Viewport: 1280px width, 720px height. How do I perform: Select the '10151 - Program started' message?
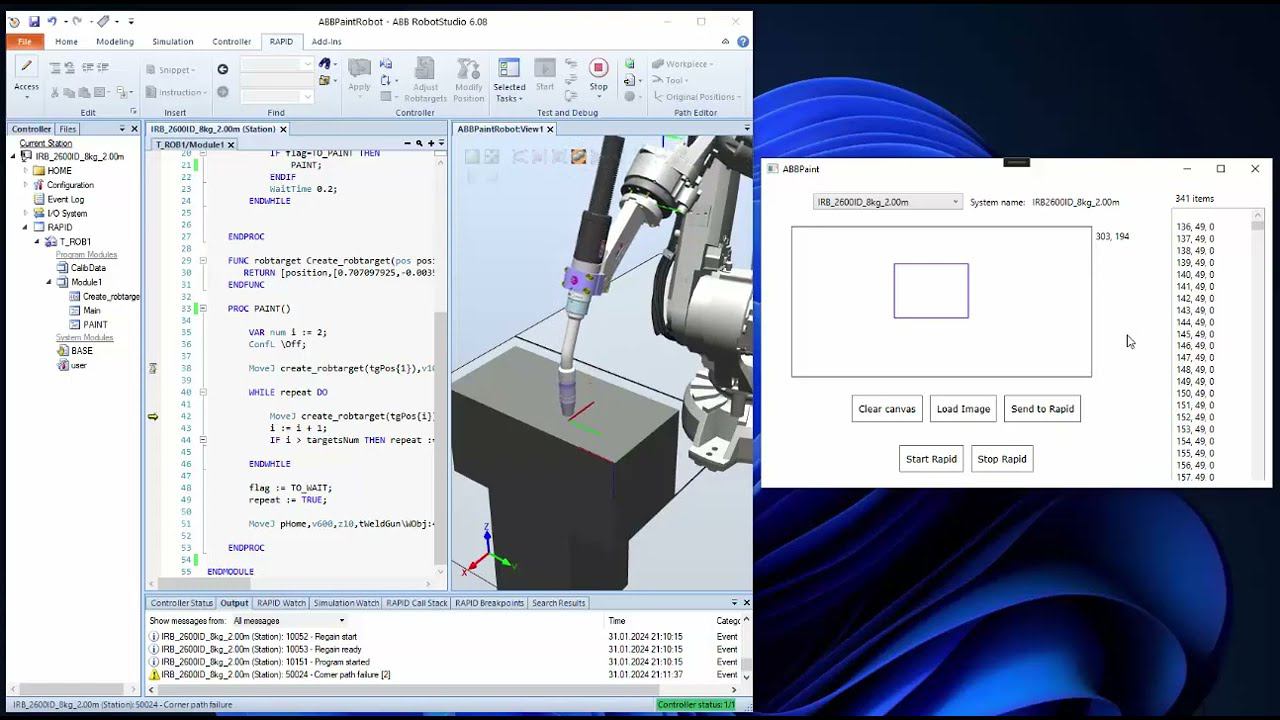(265, 662)
